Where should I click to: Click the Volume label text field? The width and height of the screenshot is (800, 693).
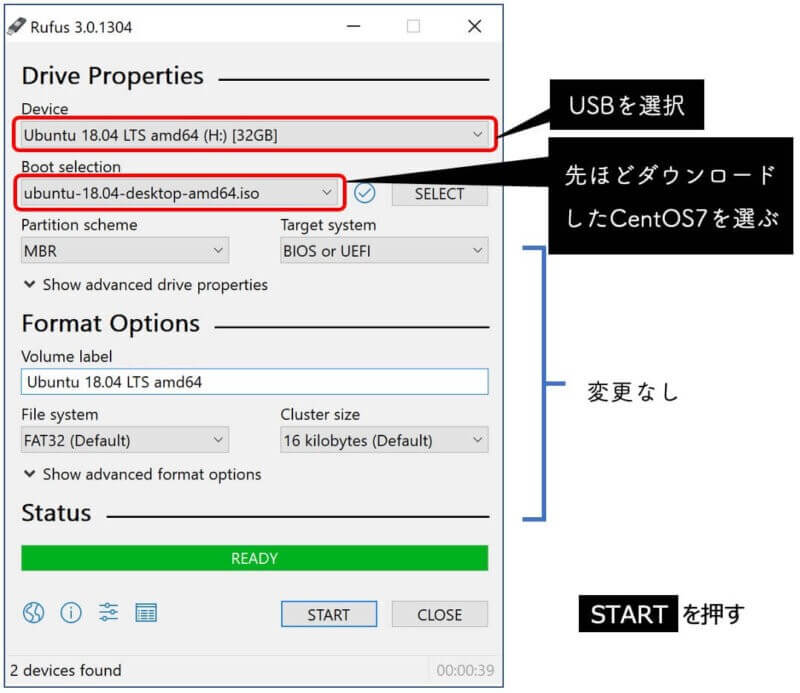click(254, 382)
